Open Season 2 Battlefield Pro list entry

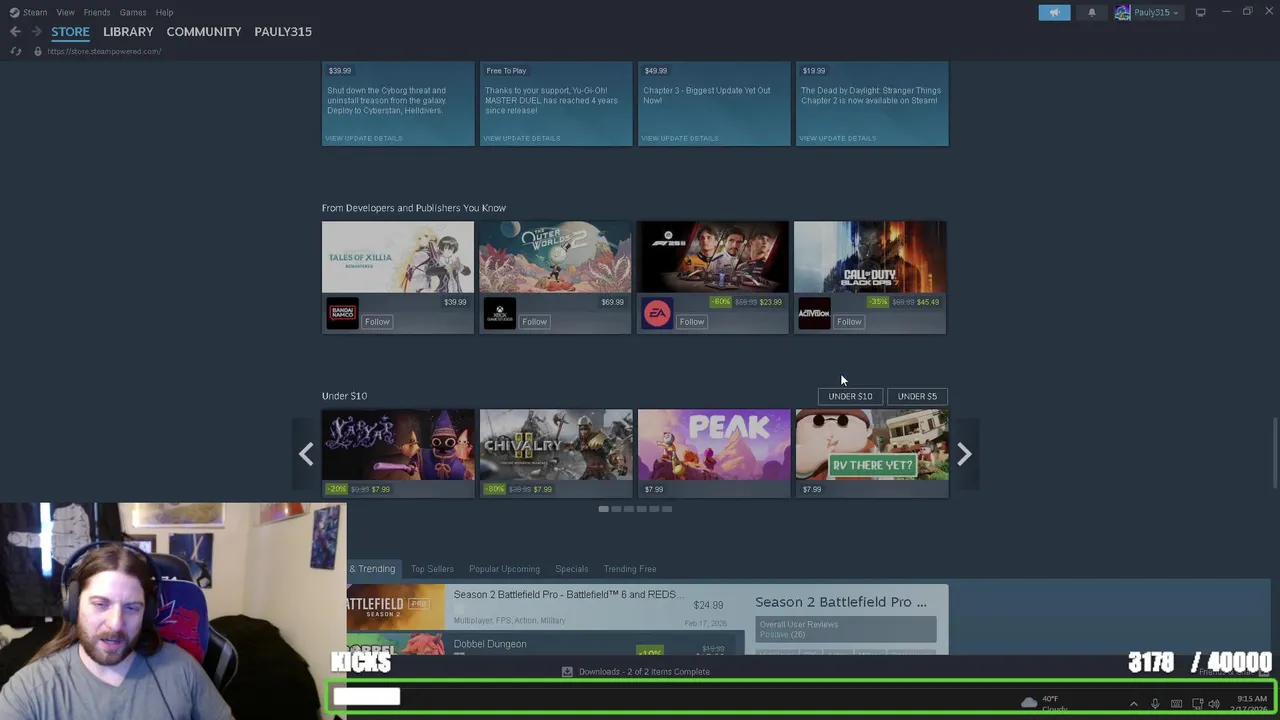click(x=546, y=607)
